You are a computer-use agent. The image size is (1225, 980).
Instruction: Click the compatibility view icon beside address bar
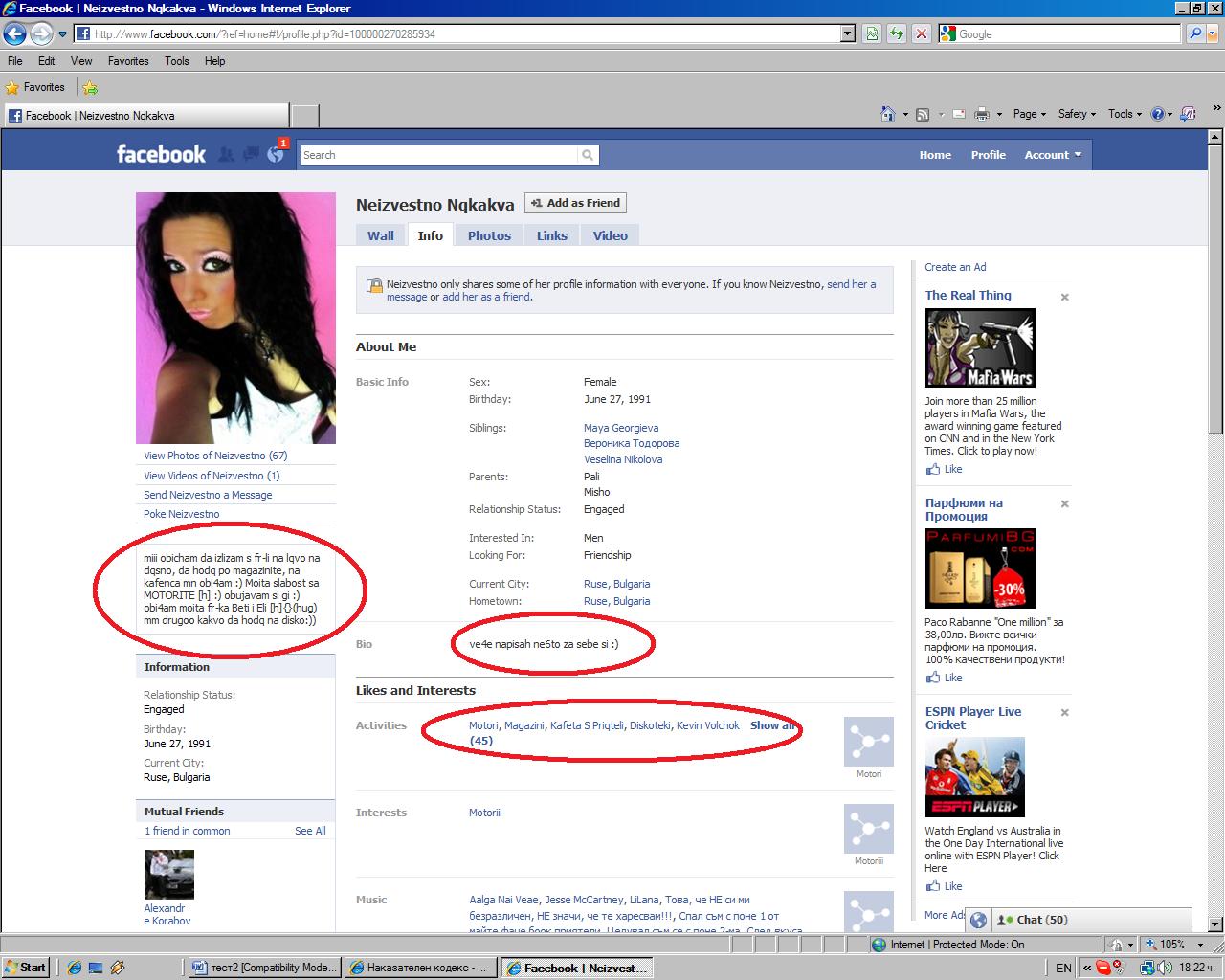click(872, 33)
